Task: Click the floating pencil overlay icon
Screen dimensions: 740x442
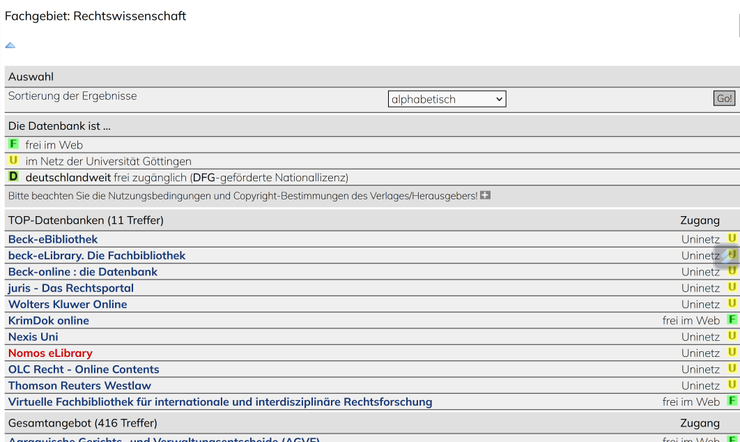Action: click(727, 256)
